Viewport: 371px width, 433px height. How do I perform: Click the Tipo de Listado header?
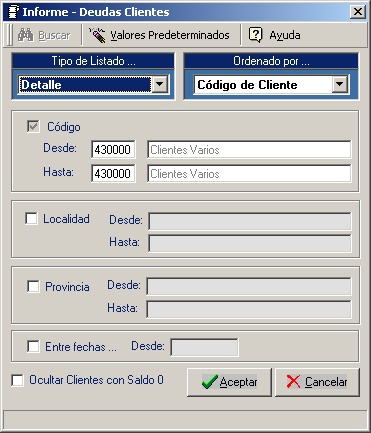click(x=93, y=61)
